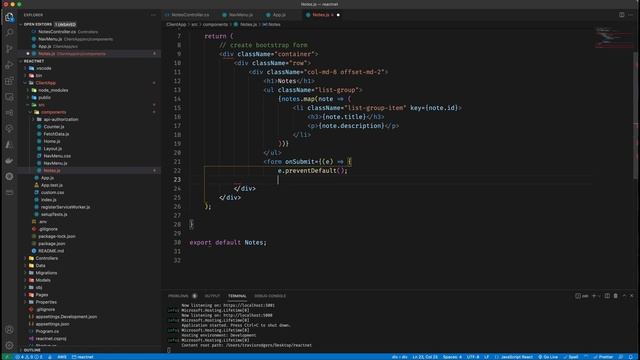Open the Extensions view in activity bar
640x360 pixels.
tap(9, 81)
